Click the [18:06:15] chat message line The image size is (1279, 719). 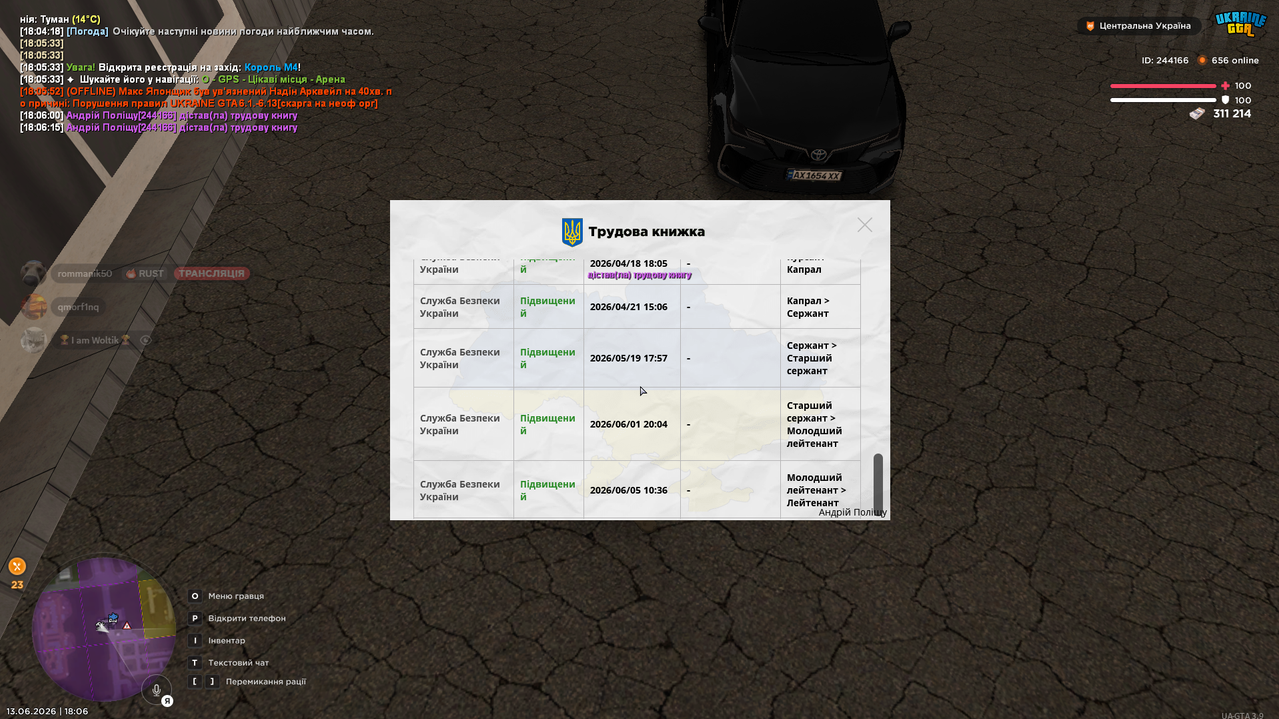158,127
